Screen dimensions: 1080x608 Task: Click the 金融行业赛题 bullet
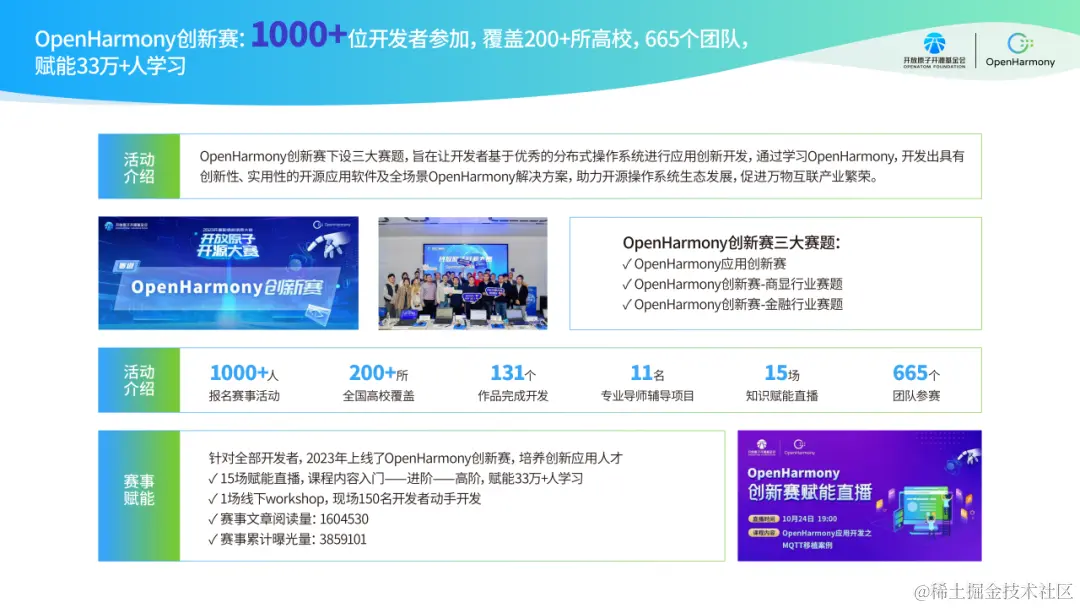(x=732, y=304)
